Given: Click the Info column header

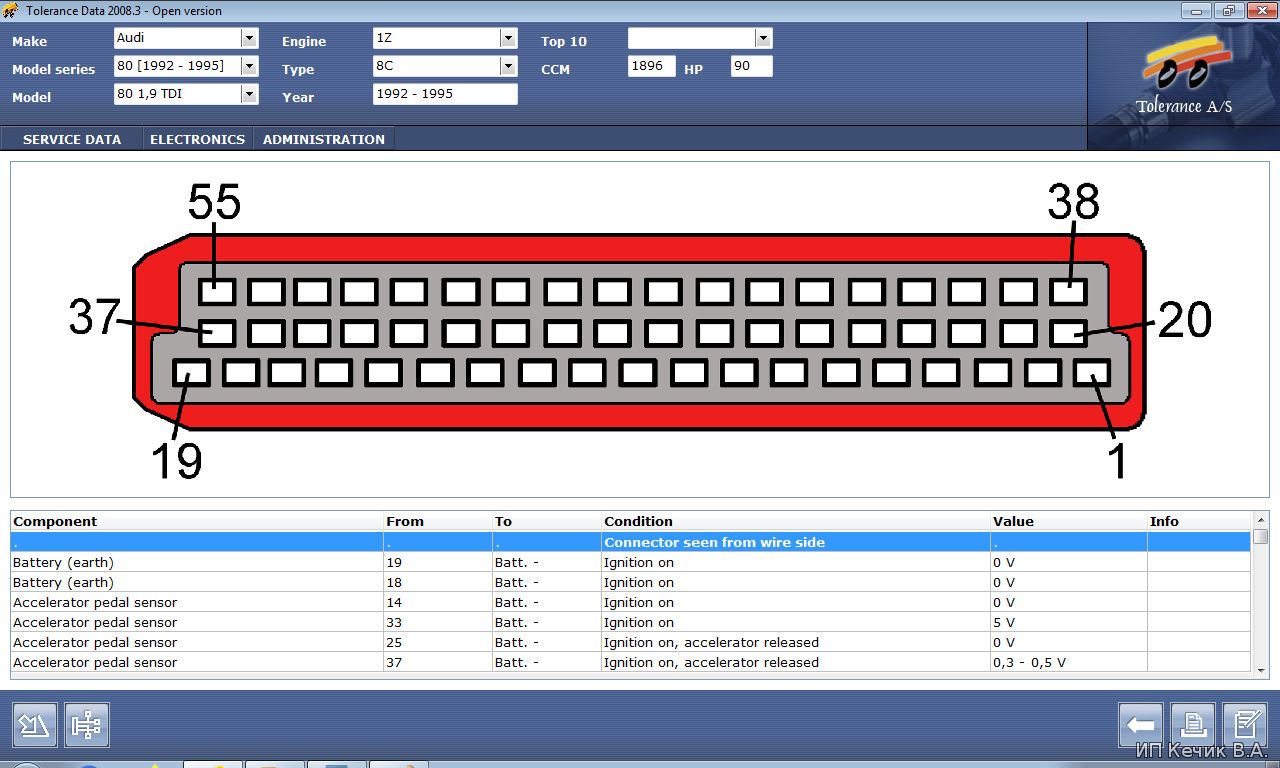Looking at the screenshot, I should click(1199, 521).
